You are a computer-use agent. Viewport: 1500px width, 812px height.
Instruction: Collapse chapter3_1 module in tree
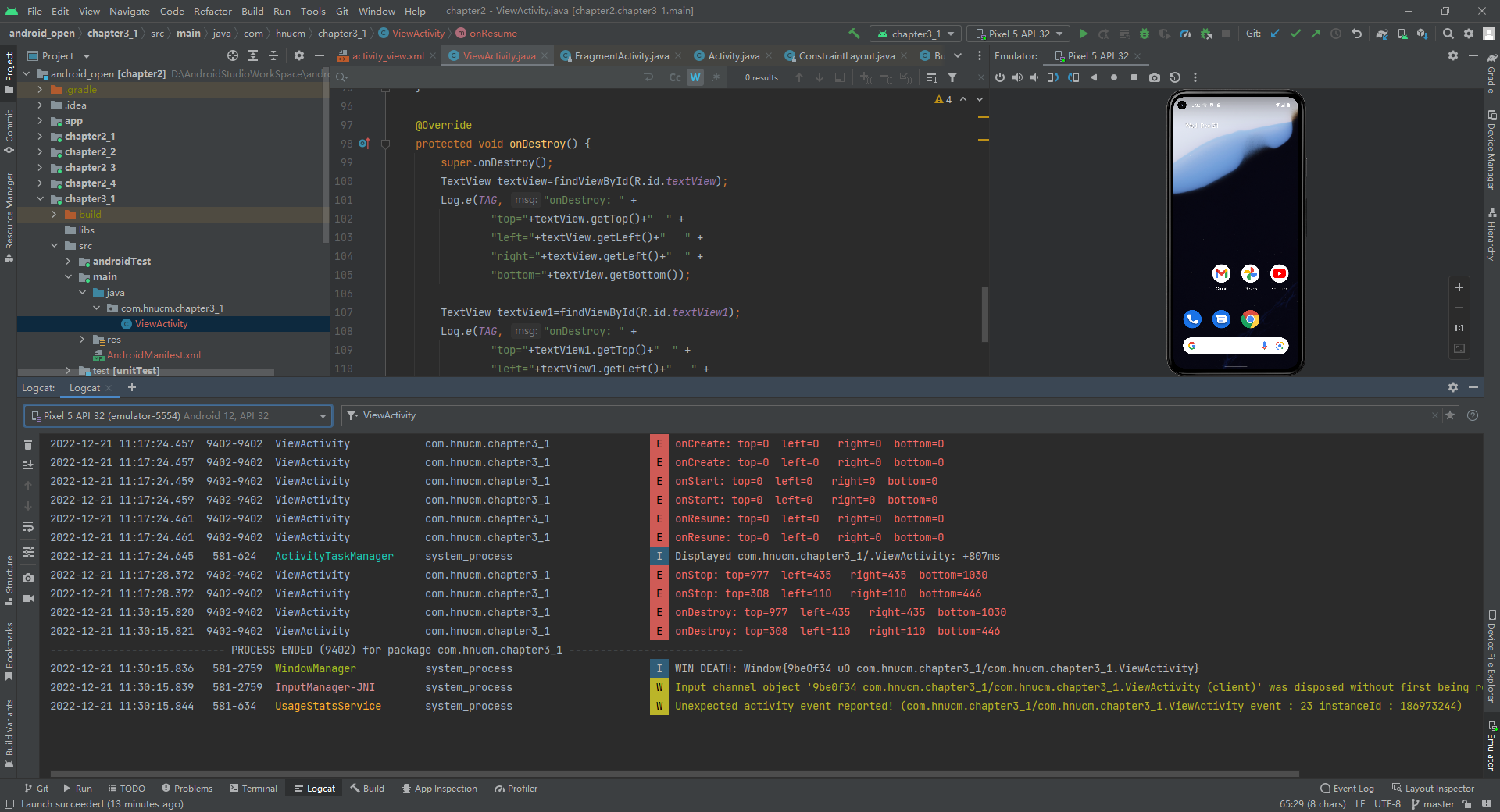[40, 199]
